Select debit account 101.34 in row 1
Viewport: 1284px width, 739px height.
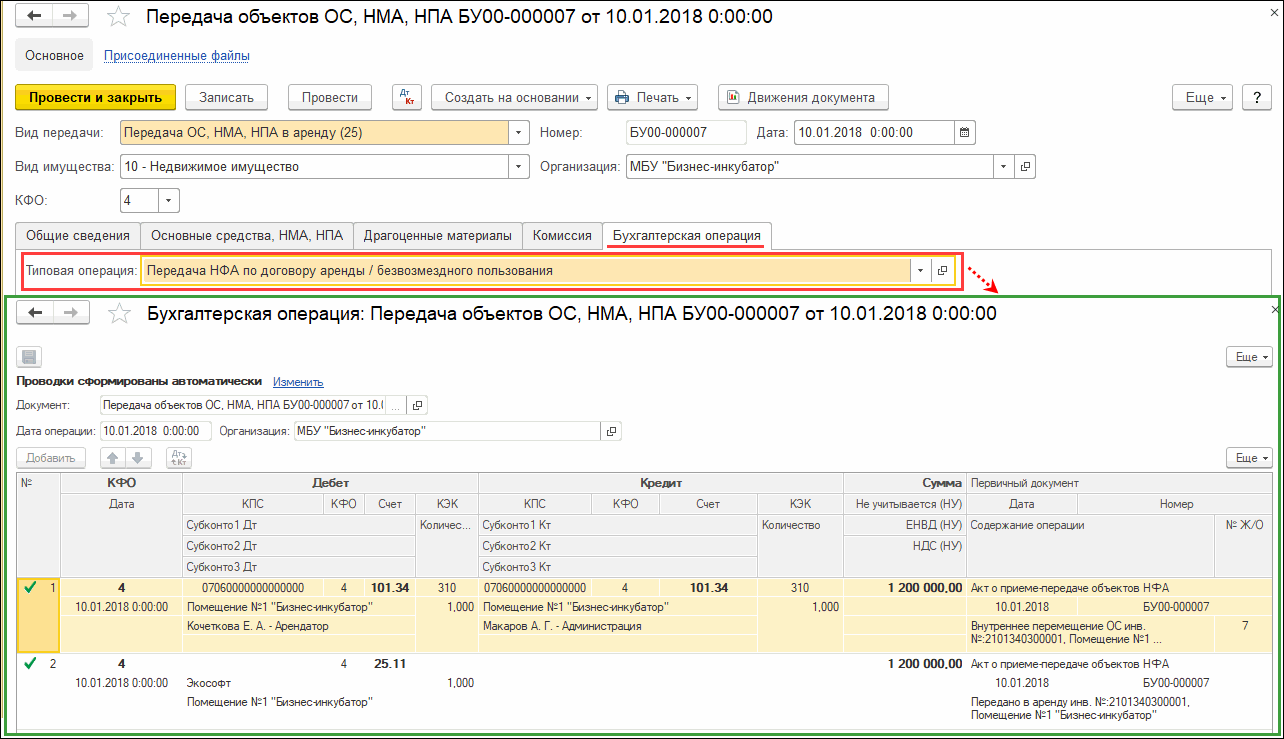tap(389, 588)
